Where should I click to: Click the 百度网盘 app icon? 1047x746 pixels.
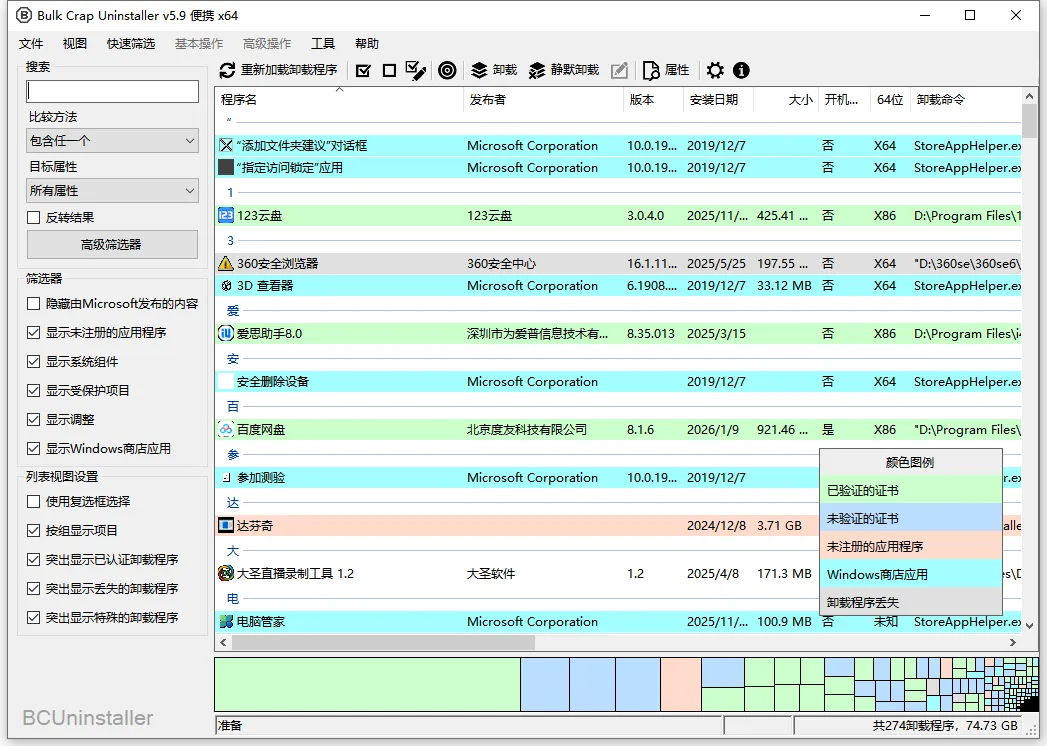226,429
